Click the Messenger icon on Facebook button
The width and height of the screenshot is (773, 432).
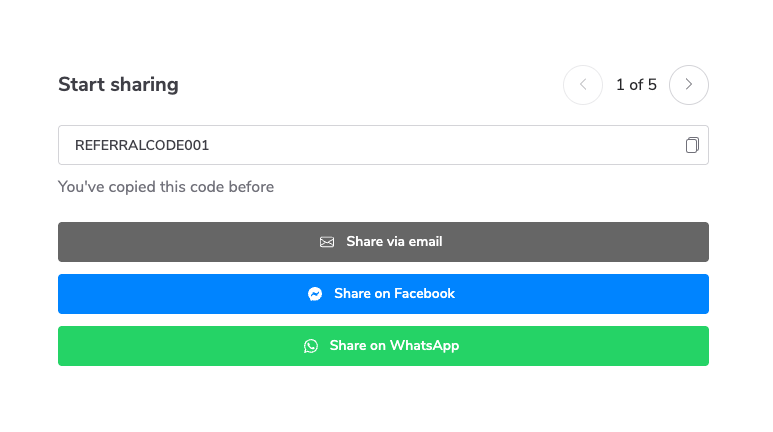(x=315, y=294)
